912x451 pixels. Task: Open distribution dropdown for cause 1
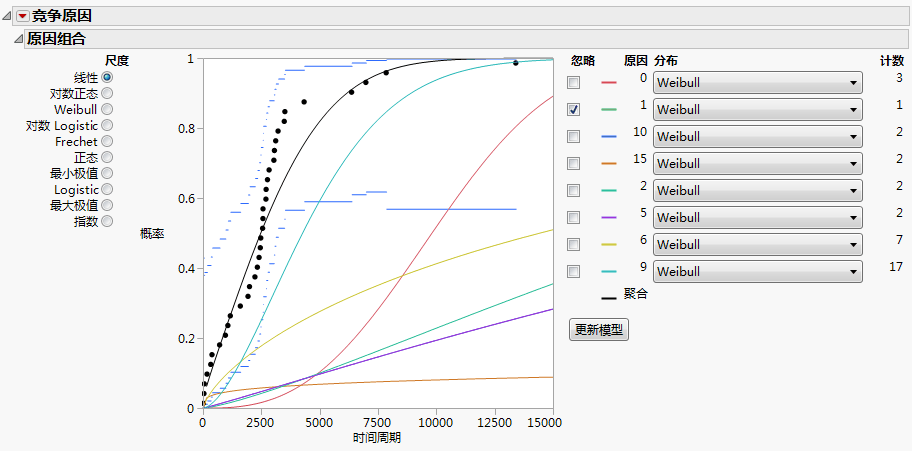(758, 109)
